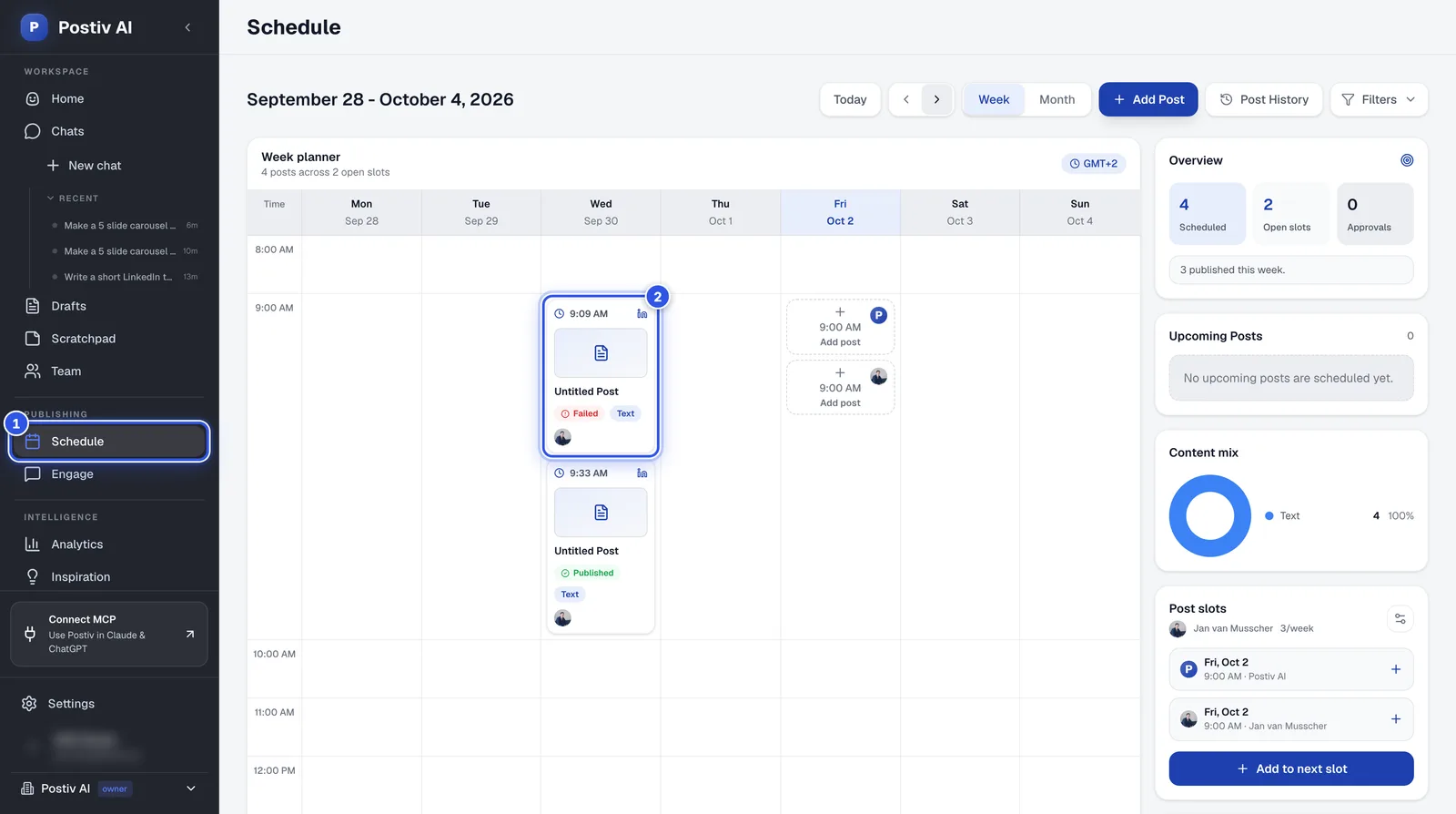Select the Fri Oct 2 column header

[x=840, y=212]
